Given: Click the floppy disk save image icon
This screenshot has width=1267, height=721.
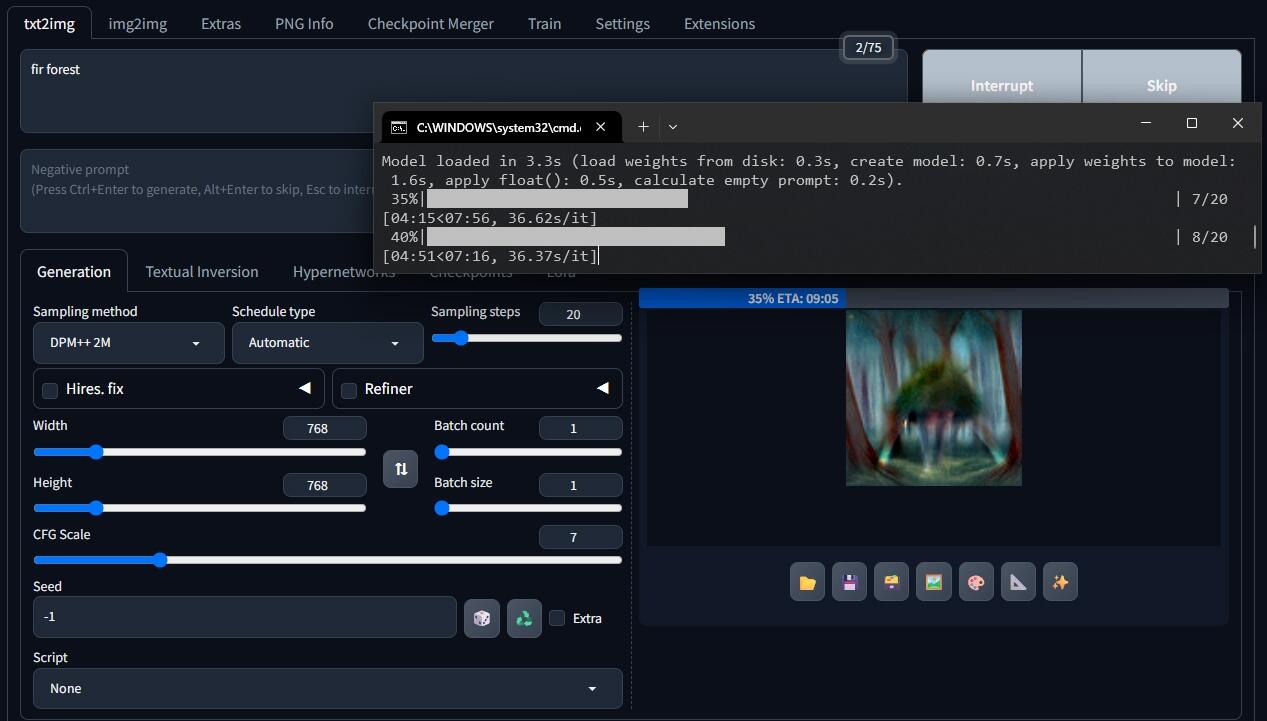Looking at the screenshot, I should pos(849,582).
